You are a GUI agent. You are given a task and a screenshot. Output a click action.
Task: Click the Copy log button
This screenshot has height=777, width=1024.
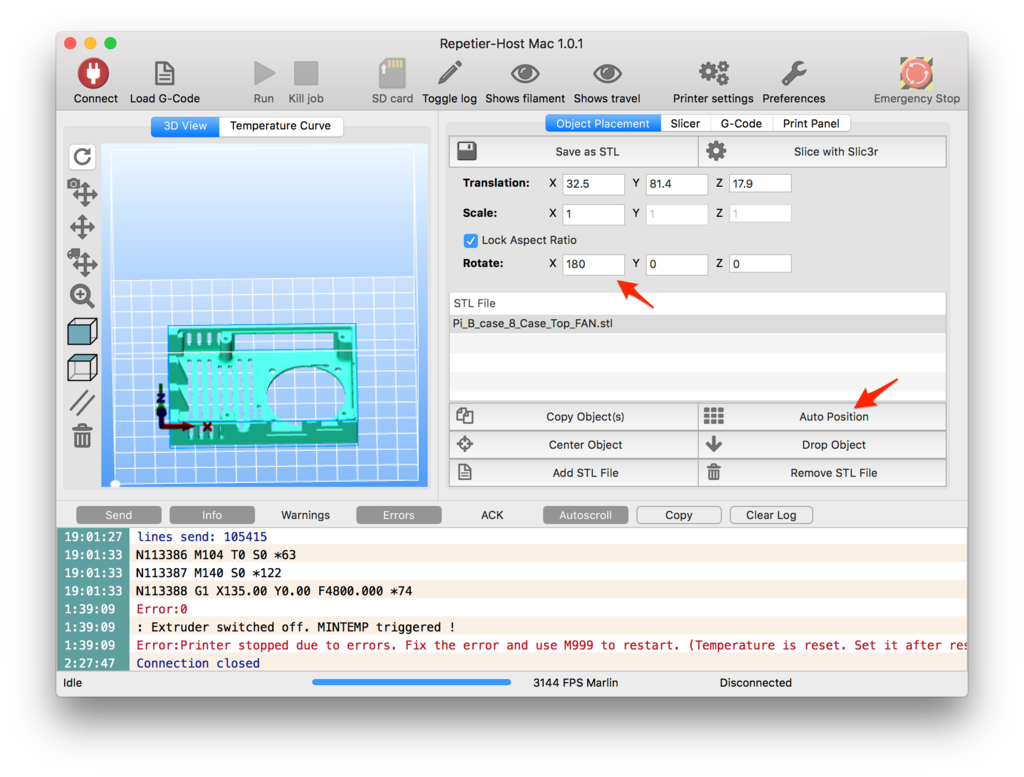pos(679,515)
